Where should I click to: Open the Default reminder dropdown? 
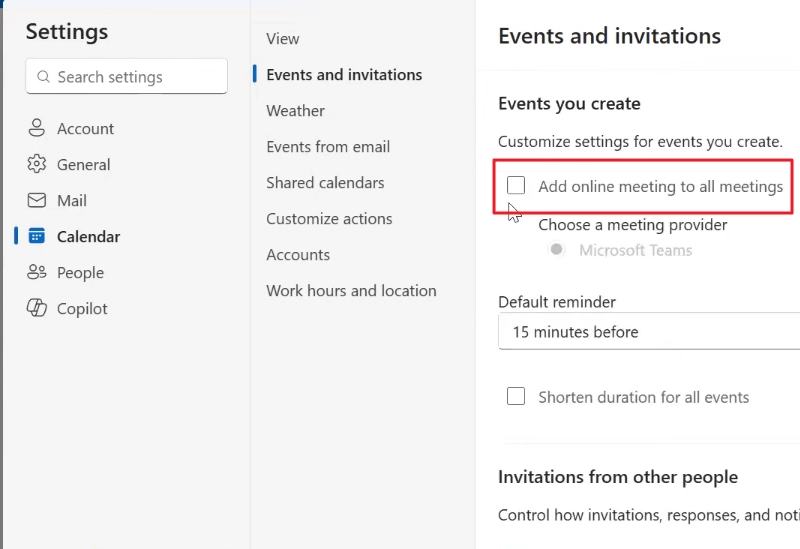[649, 332]
